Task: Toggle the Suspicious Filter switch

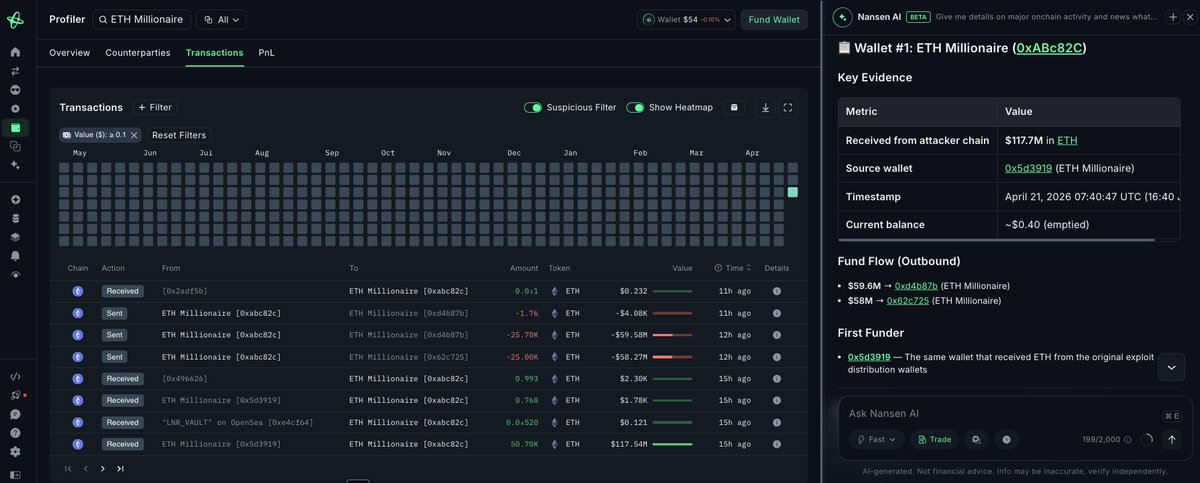Action: 533,107
